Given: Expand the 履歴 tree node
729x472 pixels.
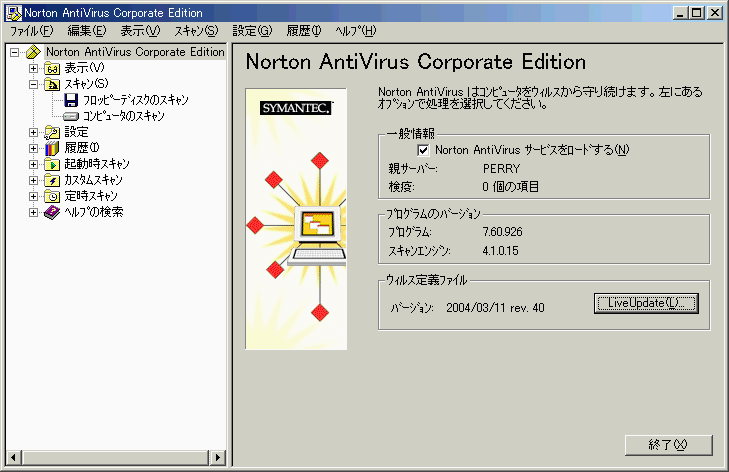Looking at the screenshot, I should coord(33,148).
